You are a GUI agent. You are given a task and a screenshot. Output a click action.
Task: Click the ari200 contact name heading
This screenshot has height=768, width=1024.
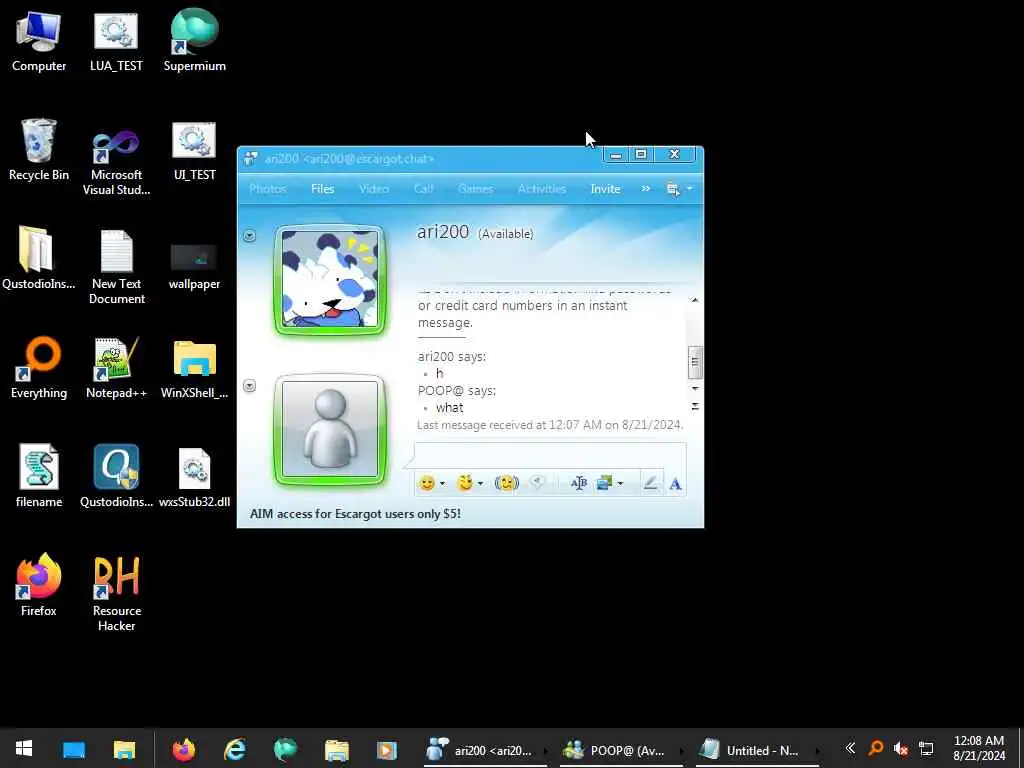coord(443,232)
